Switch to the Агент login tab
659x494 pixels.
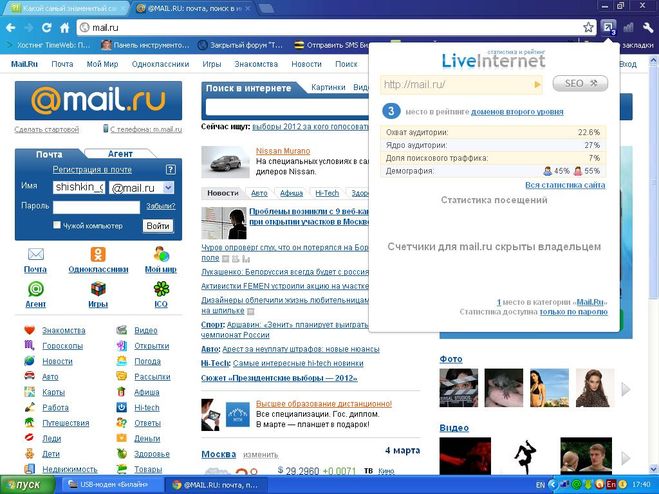[x=120, y=154]
